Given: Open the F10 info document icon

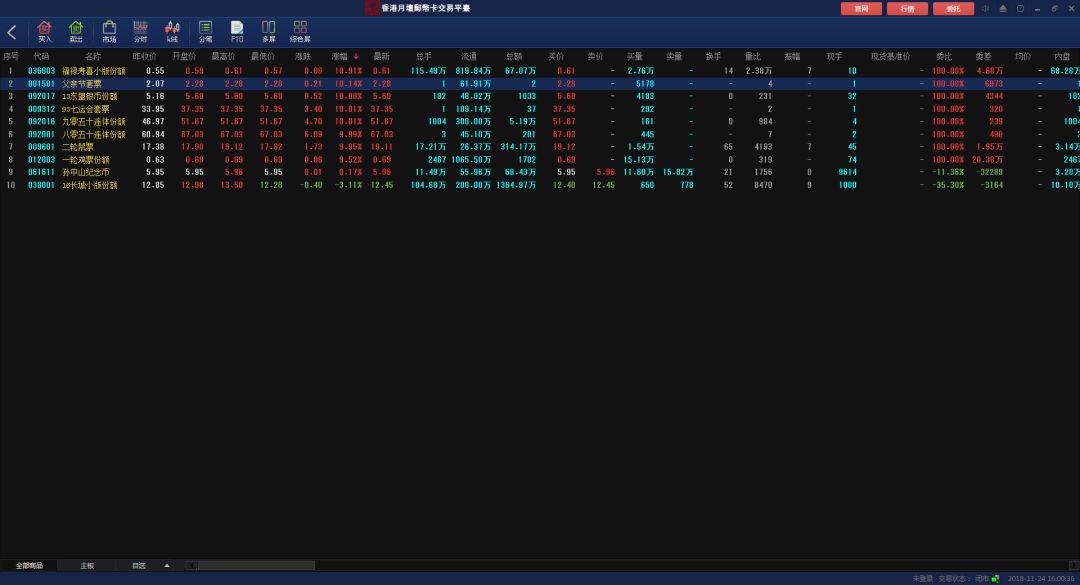Looking at the screenshot, I should pyautogui.click(x=237, y=32).
